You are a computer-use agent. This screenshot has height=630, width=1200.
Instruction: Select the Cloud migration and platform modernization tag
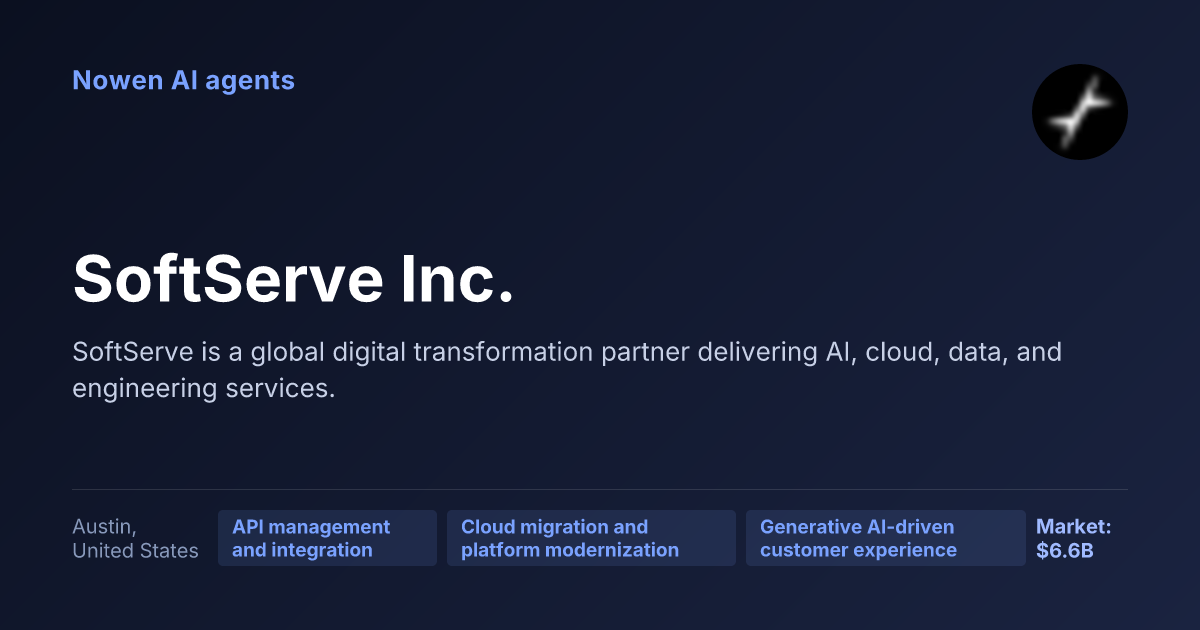(x=591, y=538)
